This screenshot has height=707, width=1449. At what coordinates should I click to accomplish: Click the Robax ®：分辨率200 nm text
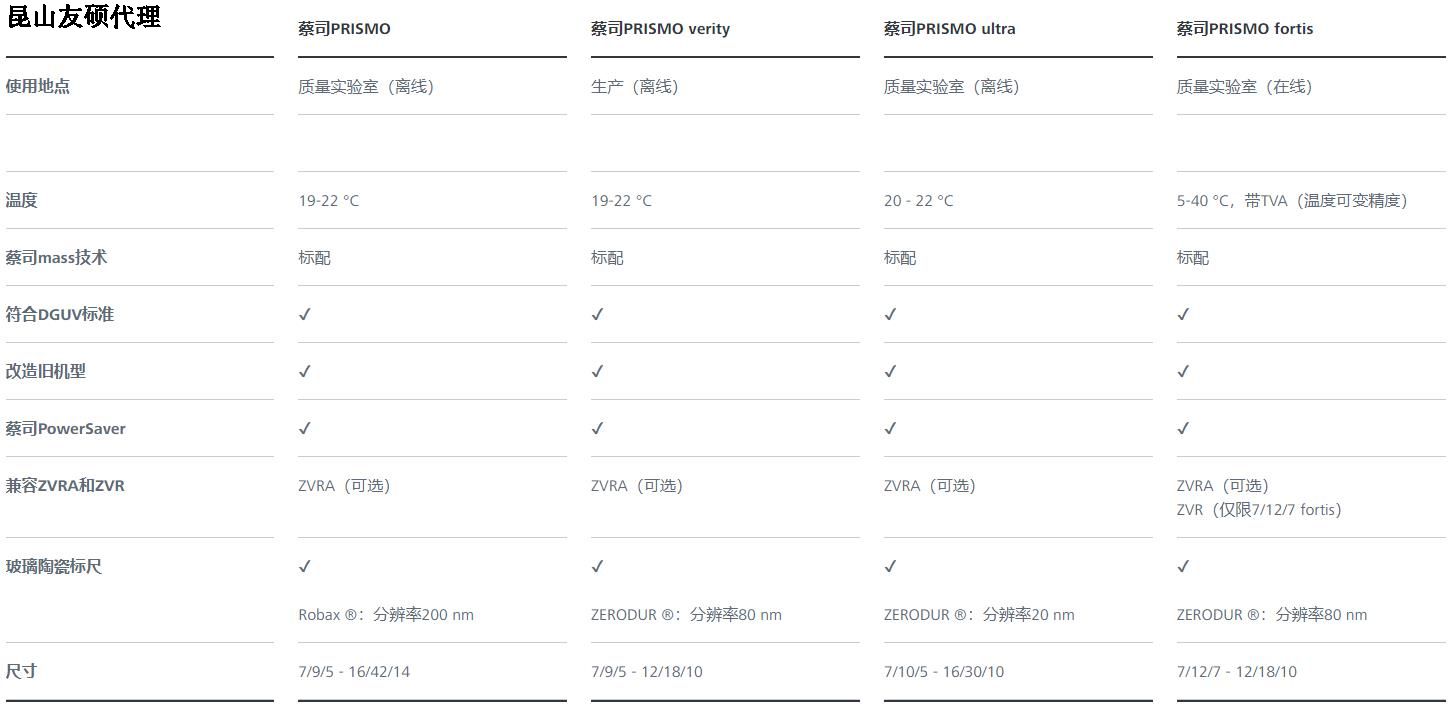[386, 615]
